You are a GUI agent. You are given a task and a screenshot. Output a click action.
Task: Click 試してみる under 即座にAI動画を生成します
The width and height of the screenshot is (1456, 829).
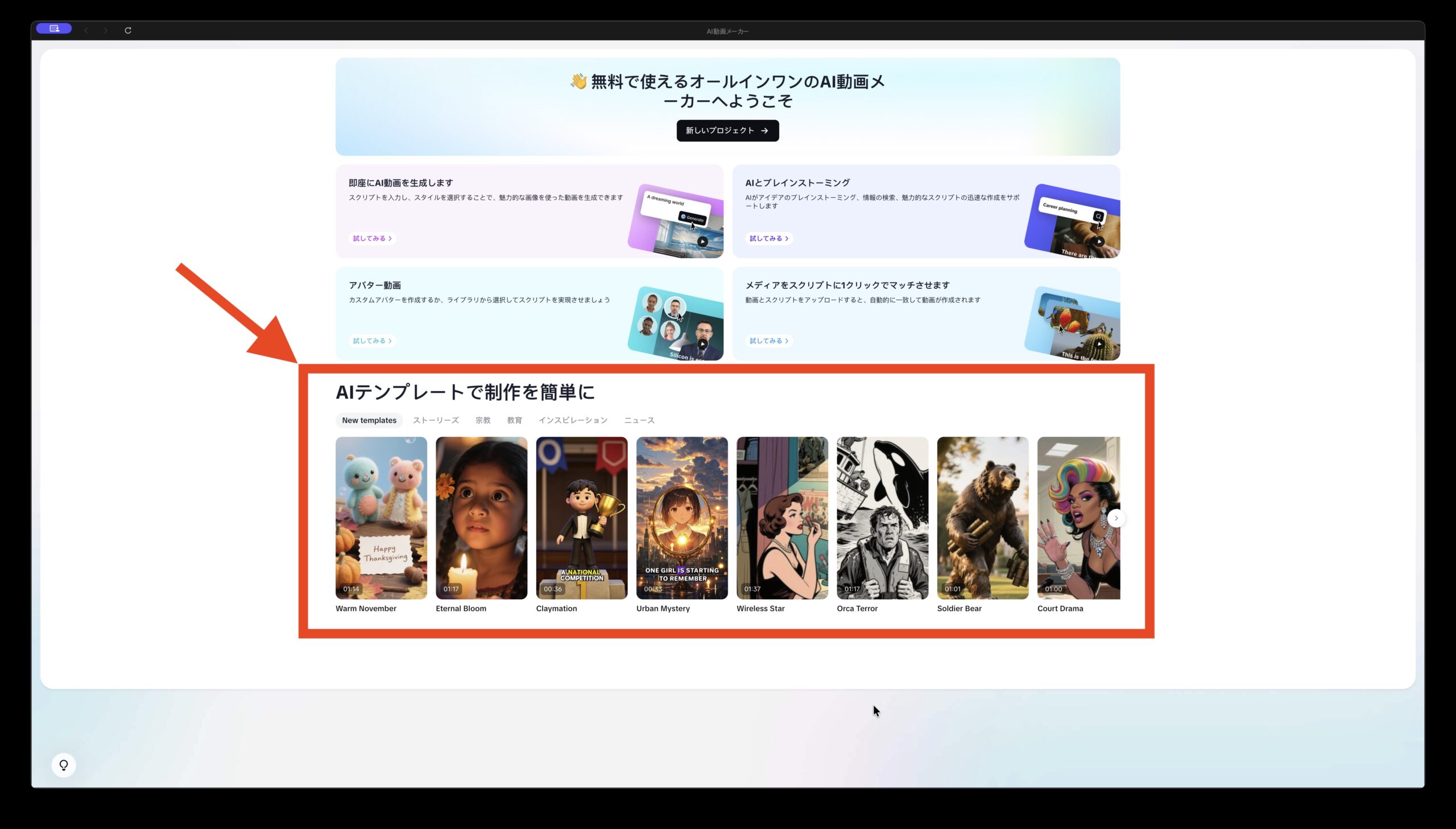[x=372, y=239]
